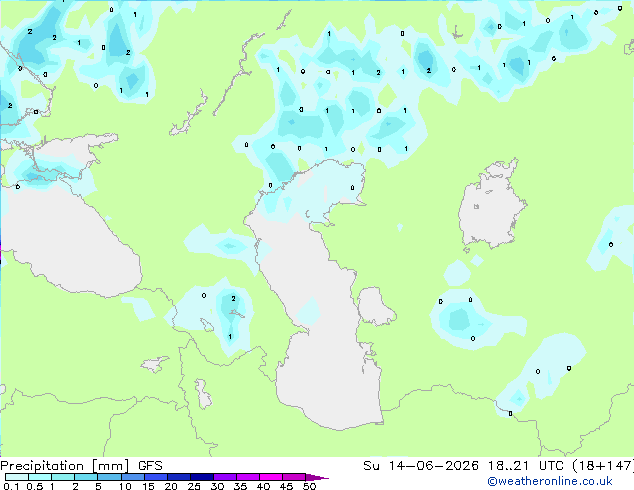
Task: Pick the 0.5–1 mm legend swatch
Action: [40, 477]
